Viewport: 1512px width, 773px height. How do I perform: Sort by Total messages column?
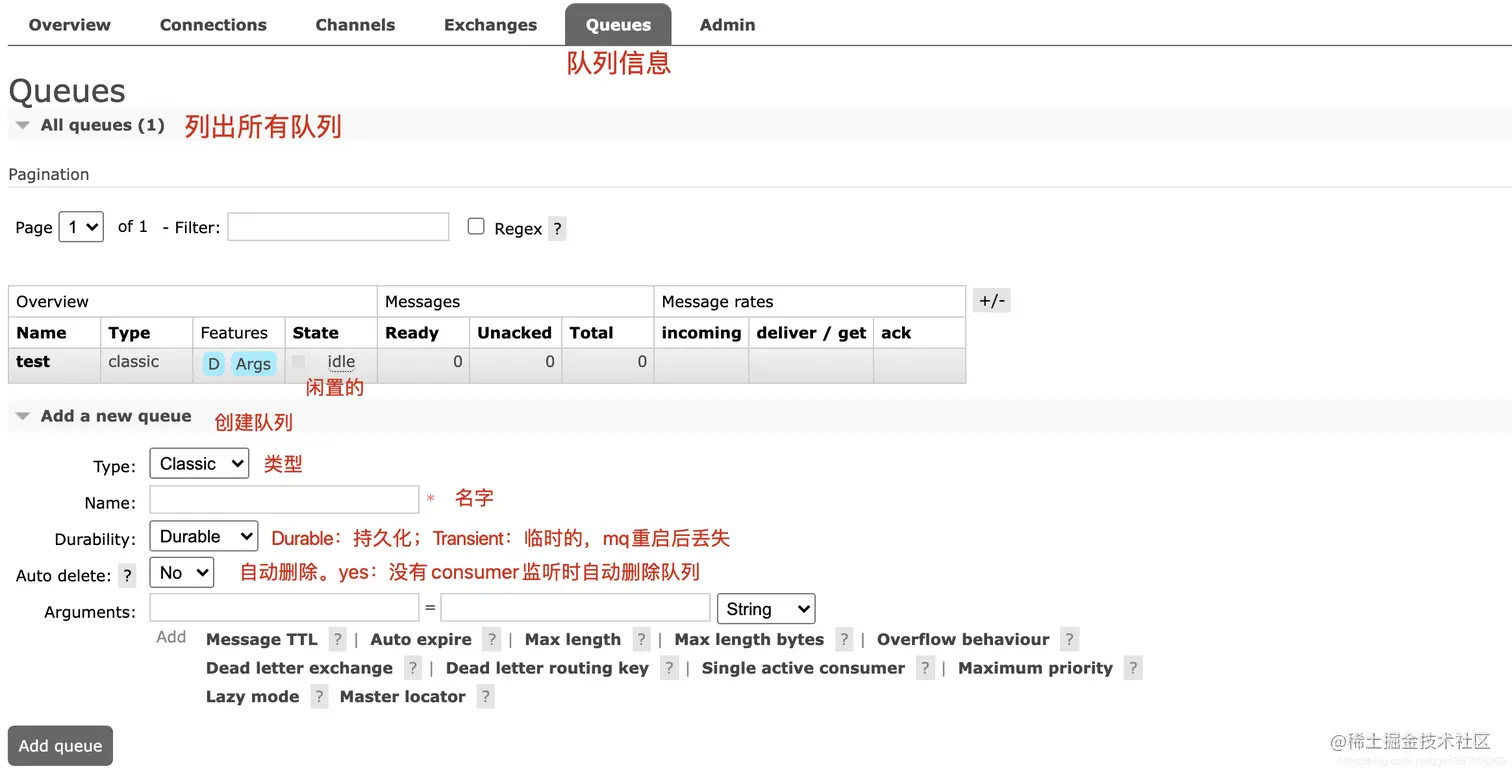click(x=591, y=333)
